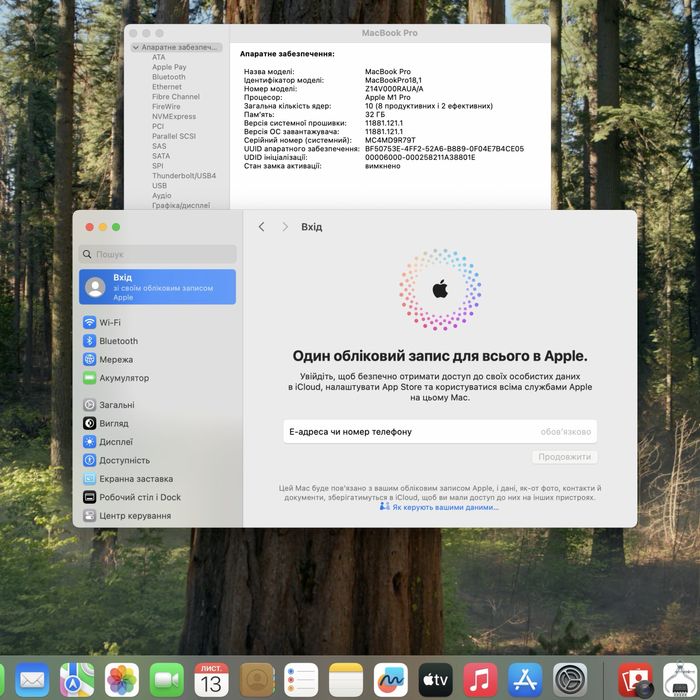
Task: Open the Apple TV app in the Dock
Action: point(436,680)
